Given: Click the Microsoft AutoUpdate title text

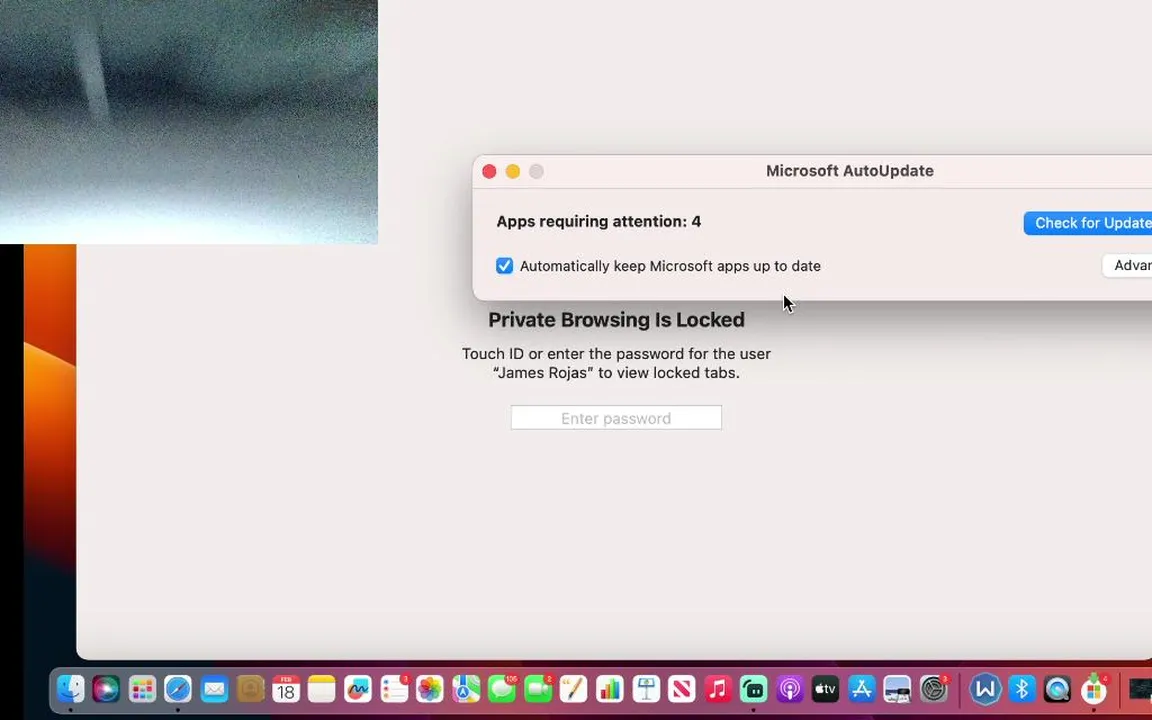Looking at the screenshot, I should [849, 170].
